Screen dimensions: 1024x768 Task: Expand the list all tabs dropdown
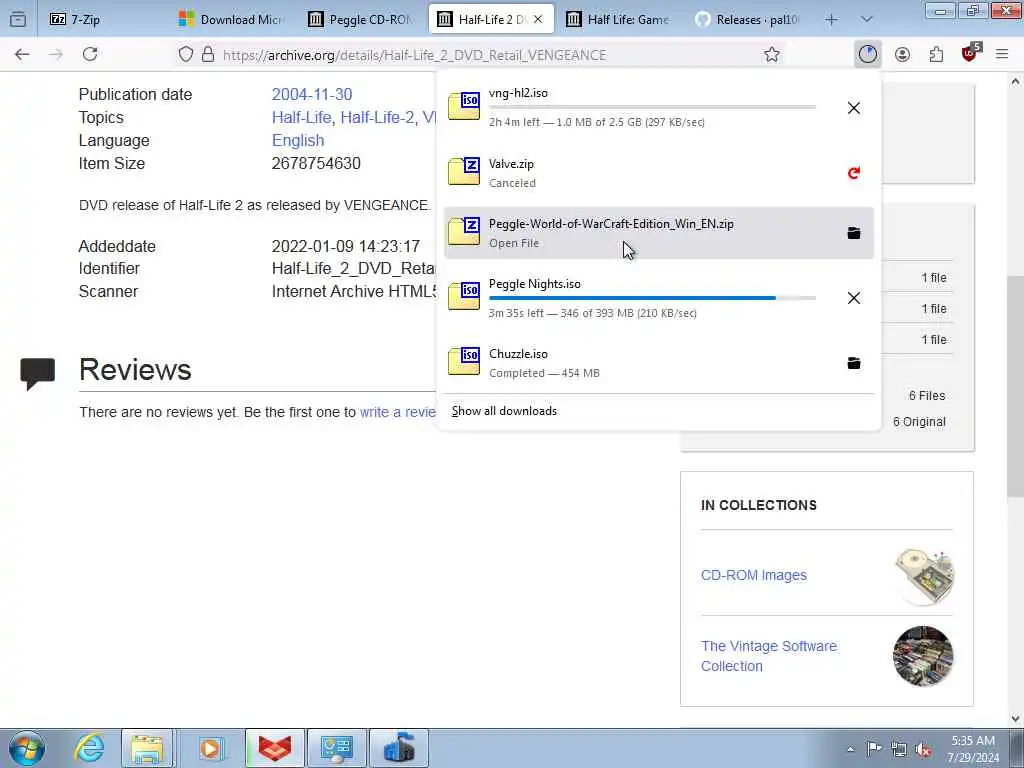click(x=867, y=20)
